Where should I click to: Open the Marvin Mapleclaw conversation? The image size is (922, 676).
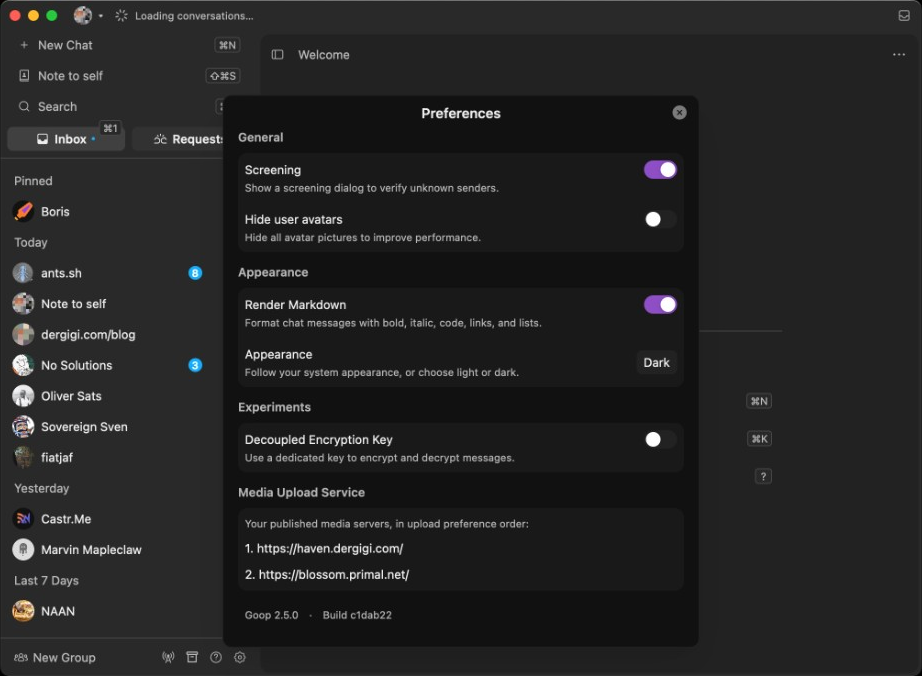(x=112, y=550)
